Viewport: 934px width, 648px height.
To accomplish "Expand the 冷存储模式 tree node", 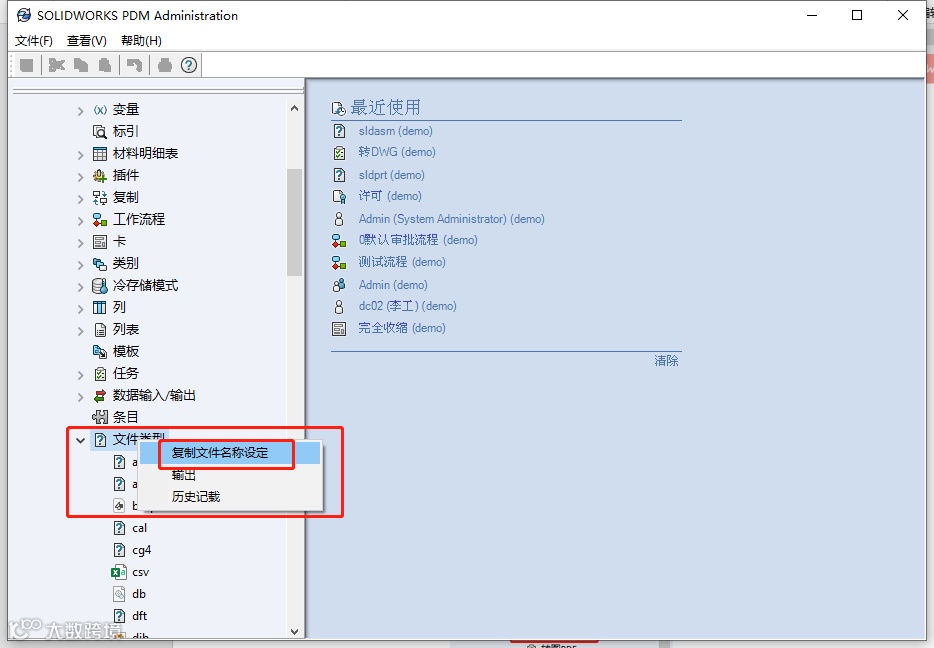I will pos(80,287).
